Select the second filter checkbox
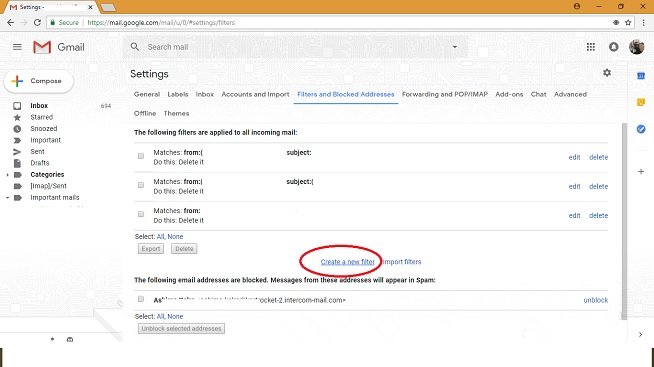 coord(141,185)
